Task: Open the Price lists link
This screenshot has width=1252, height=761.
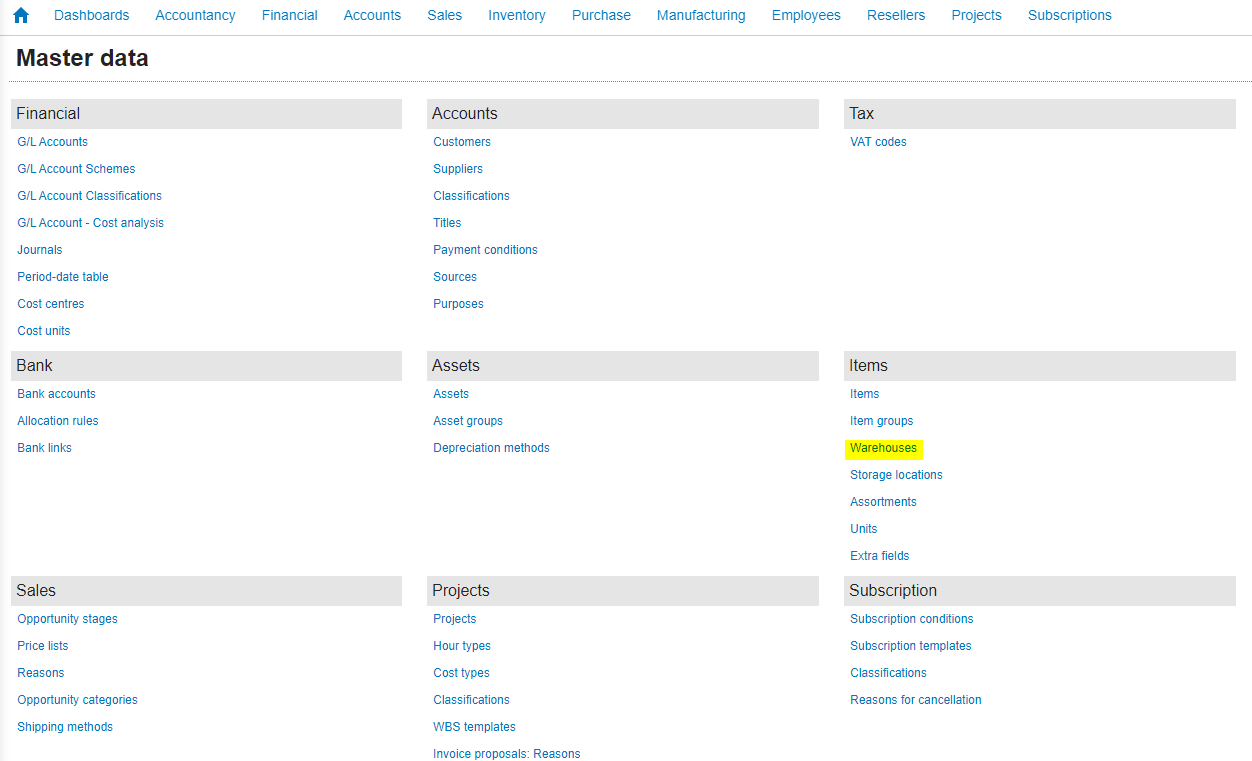Action: (42, 646)
